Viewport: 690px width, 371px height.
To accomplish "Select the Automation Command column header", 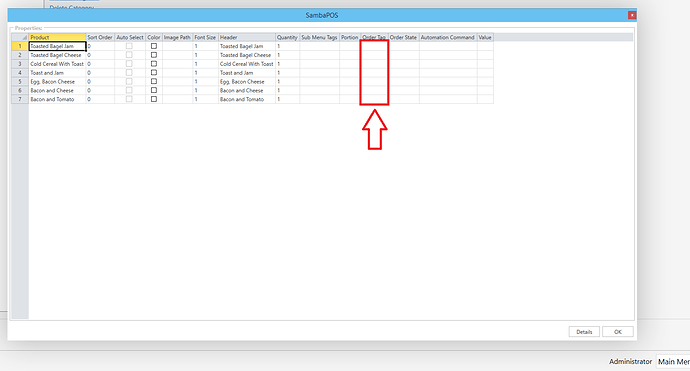I will click(448, 37).
